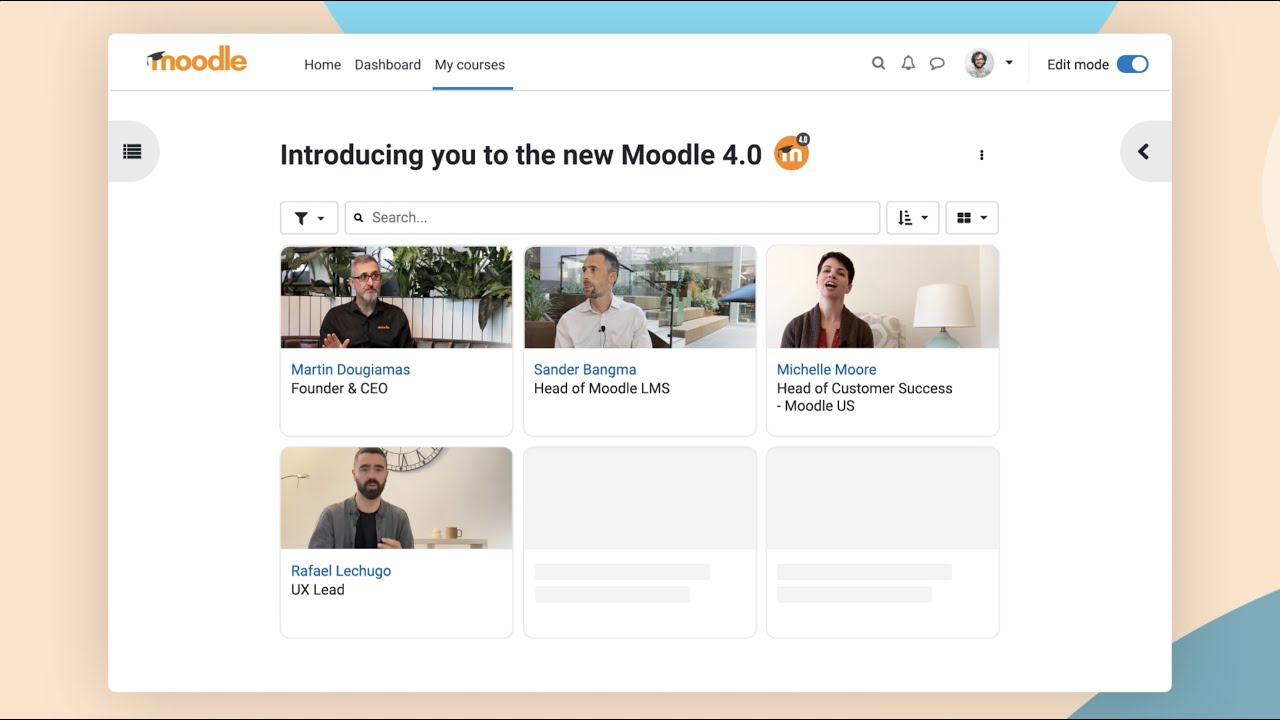
Task: Open the navbar search magnifier
Action: pyautogui.click(x=878, y=63)
